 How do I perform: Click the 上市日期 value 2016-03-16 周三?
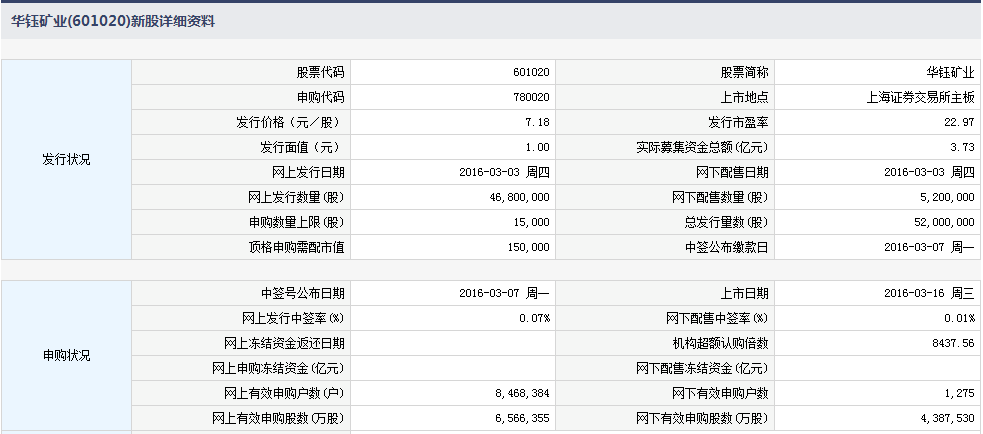930,294
